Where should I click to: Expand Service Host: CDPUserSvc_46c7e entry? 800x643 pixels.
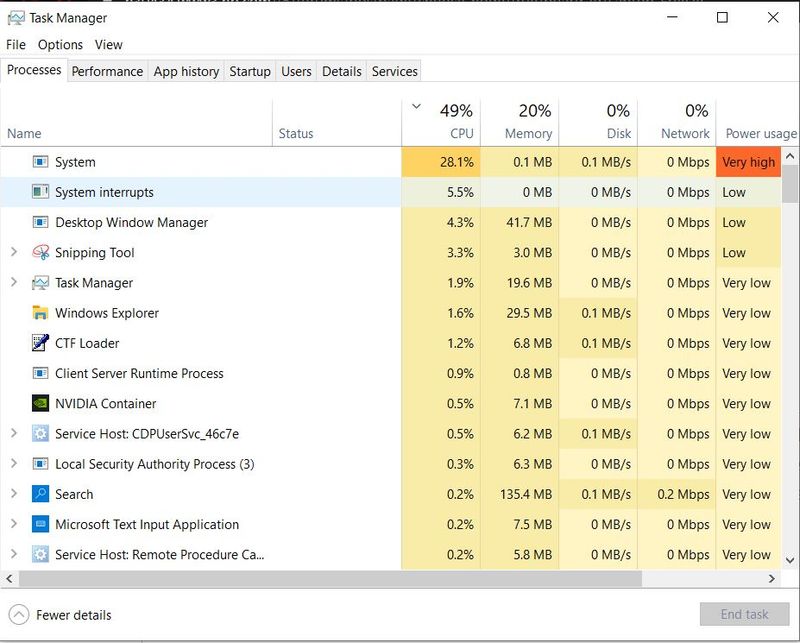click(13, 434)
